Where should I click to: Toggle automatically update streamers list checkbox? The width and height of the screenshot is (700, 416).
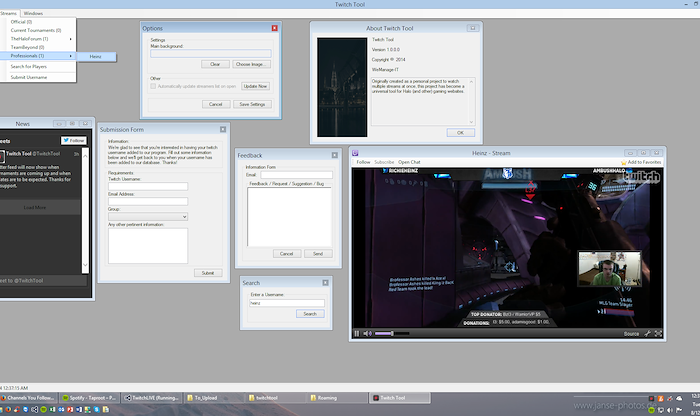click(x=153, y=86)
